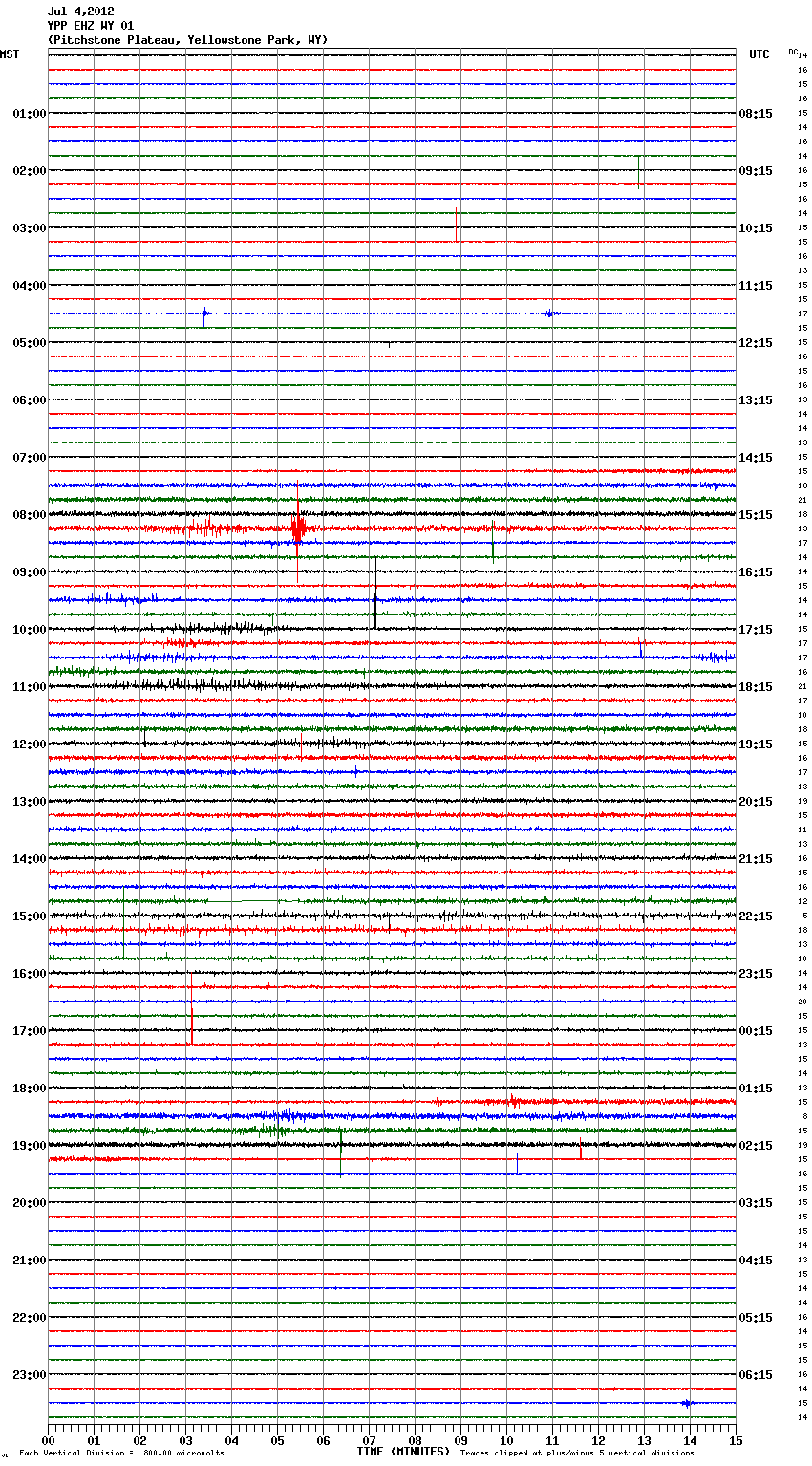
Task: Click 'Each Vertical Division = 800.00 microvolts' note
Action: (x=121, y=1453)
